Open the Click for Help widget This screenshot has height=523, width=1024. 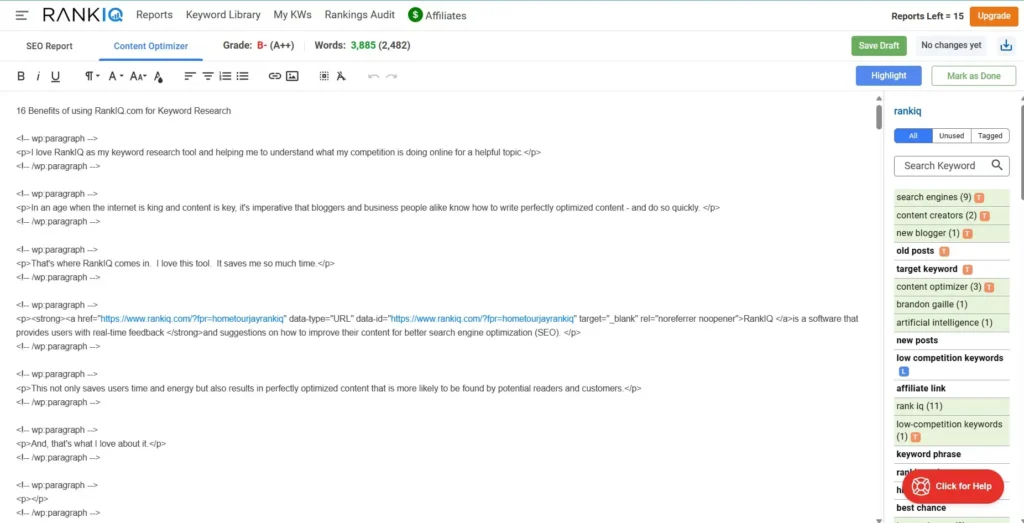(x=953, y=486)
